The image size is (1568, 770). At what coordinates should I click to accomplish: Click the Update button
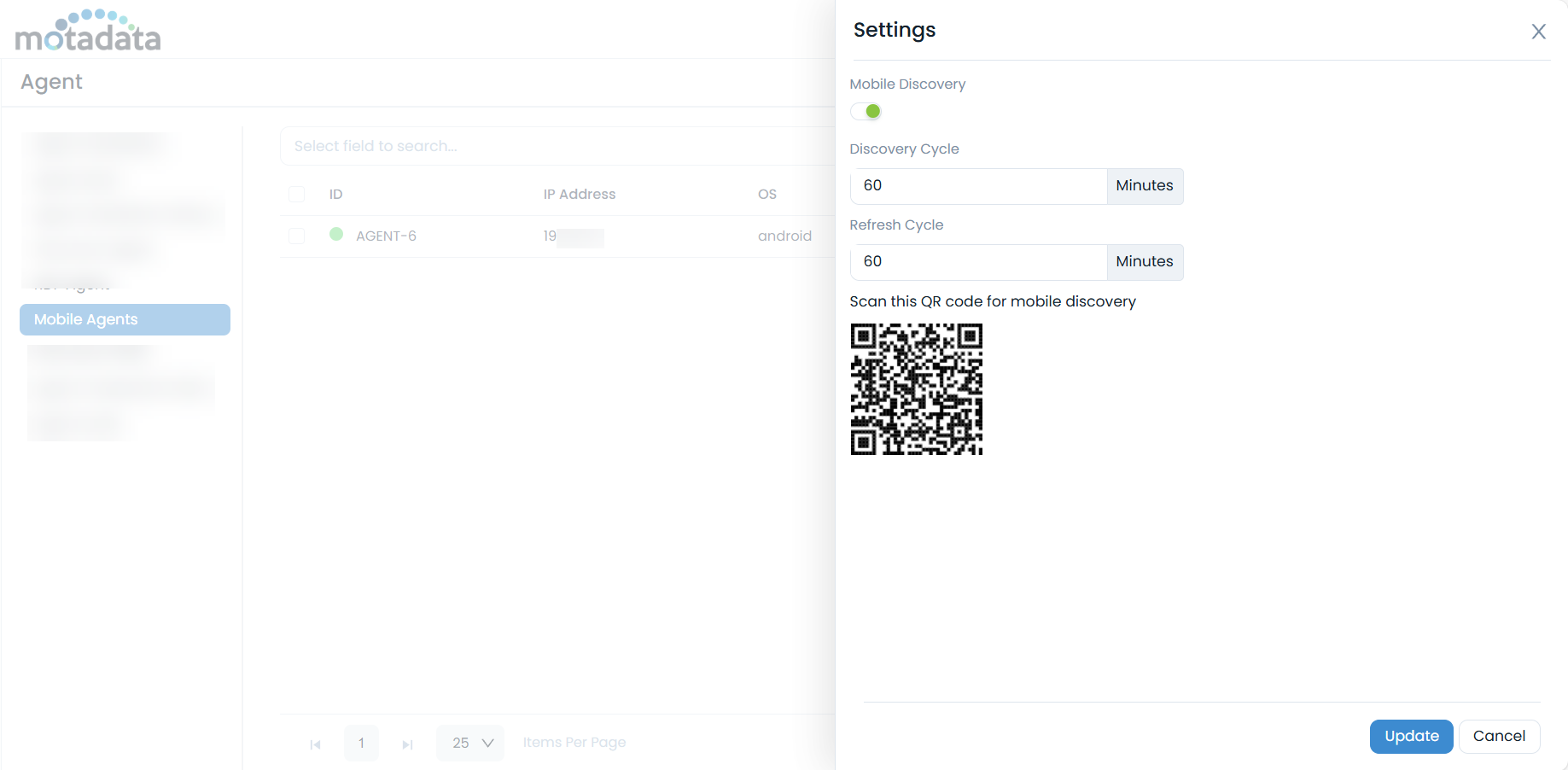pyautogui.click(x=1410, y=736)
